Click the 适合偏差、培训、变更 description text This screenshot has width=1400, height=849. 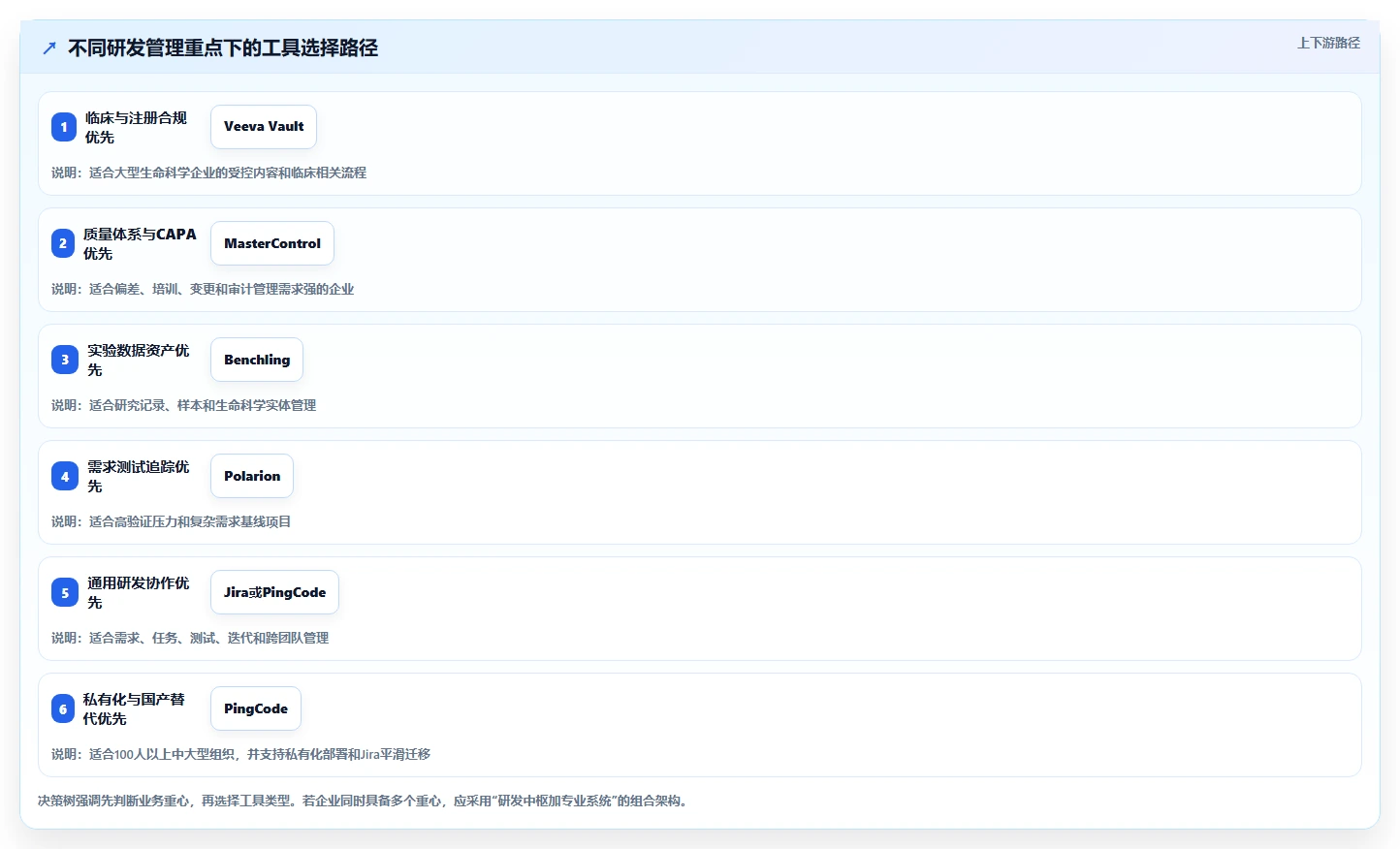pyautogui.click(x=203, y=289)
